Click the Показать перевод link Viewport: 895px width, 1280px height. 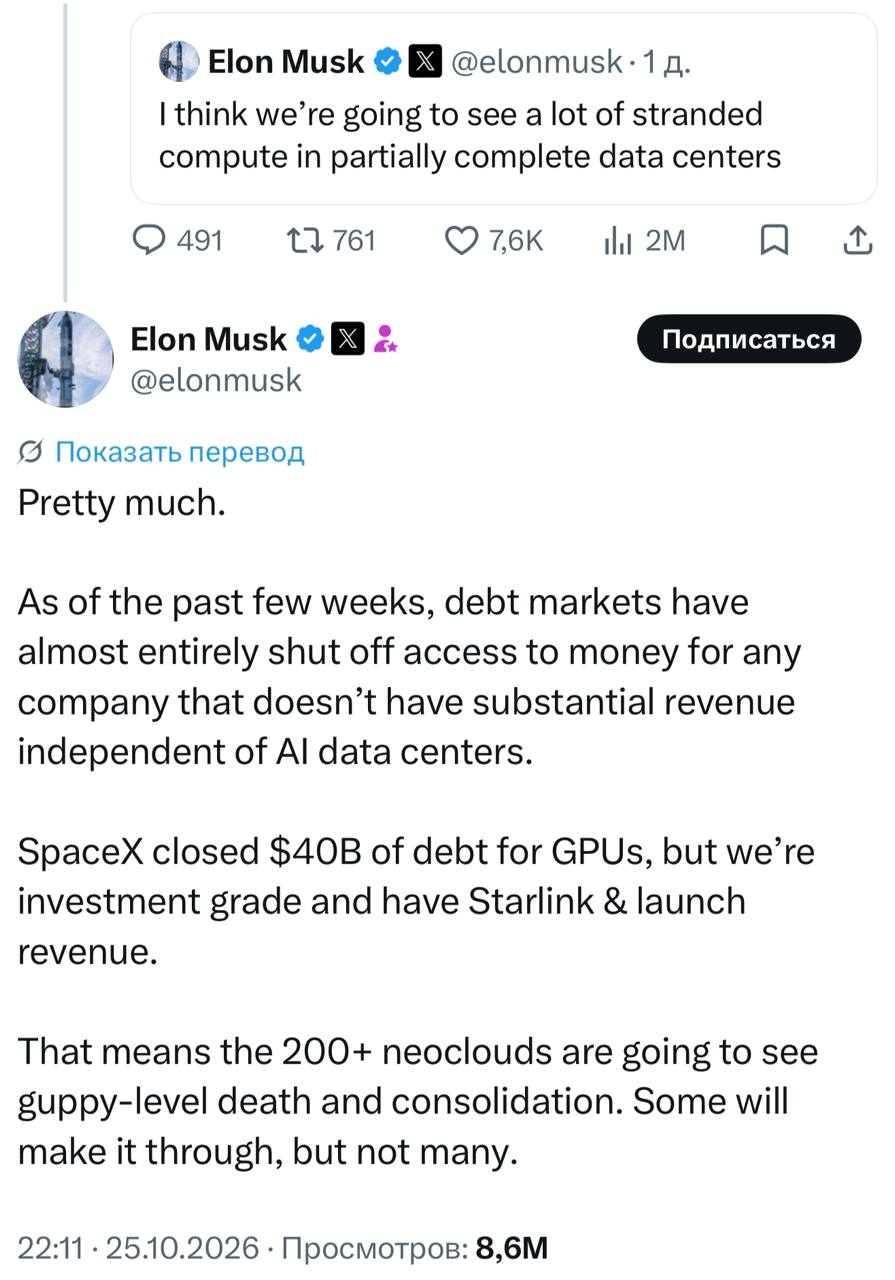[179, 452]
